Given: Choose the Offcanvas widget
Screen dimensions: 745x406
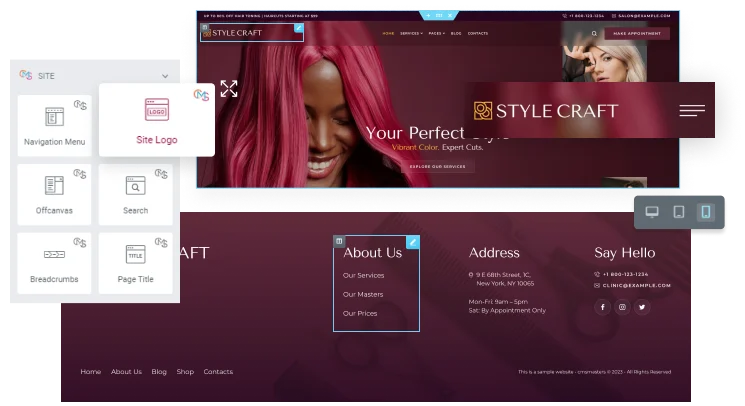Looking at the screenshot, I should 54,194.
